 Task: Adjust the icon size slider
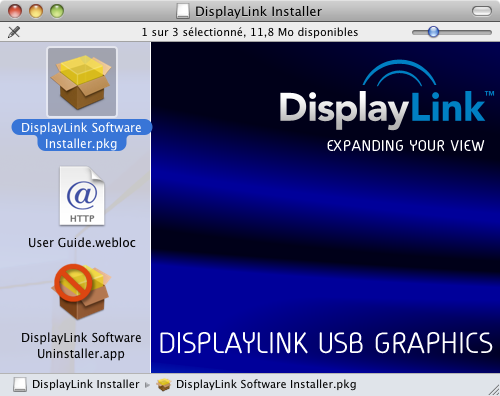[x=433, y=32]
